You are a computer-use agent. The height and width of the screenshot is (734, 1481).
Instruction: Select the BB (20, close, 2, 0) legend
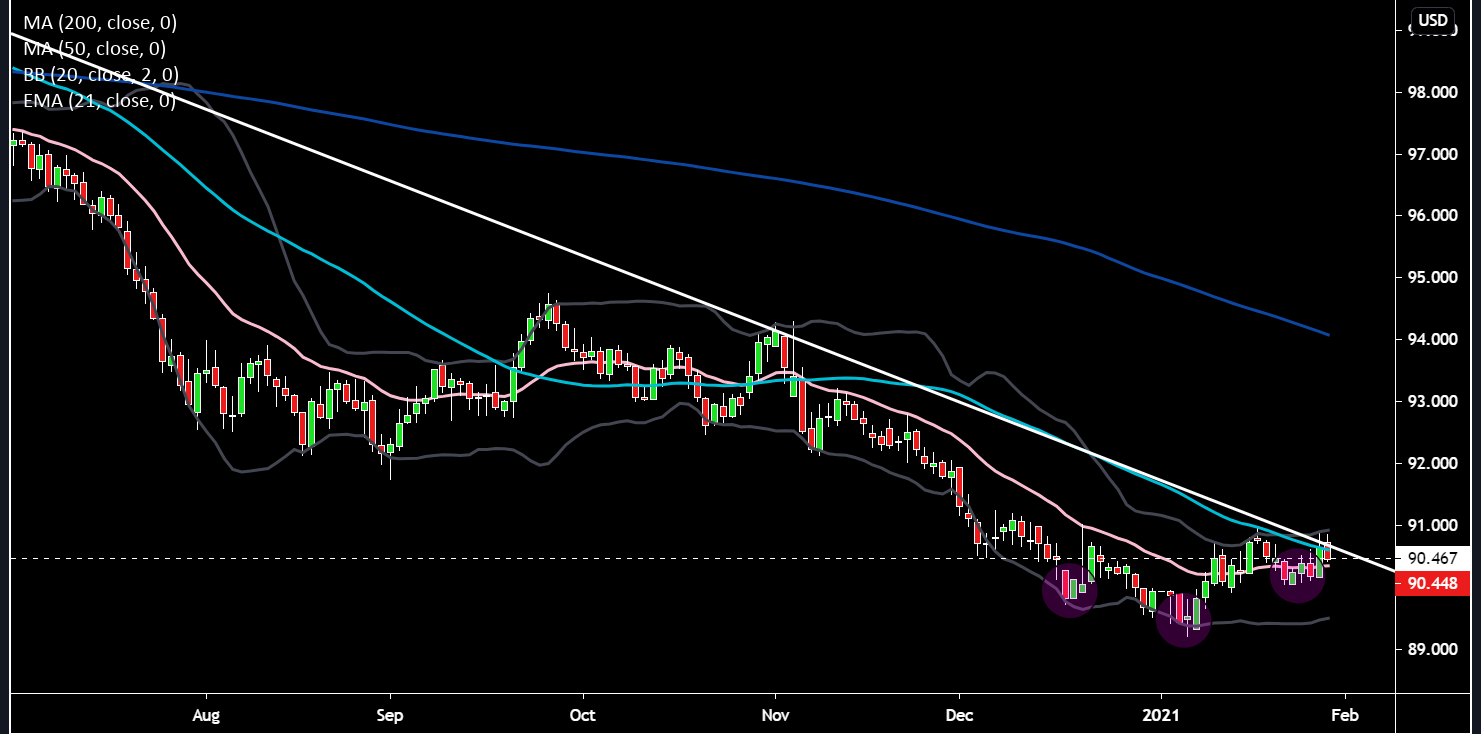(x=101, y=74)
